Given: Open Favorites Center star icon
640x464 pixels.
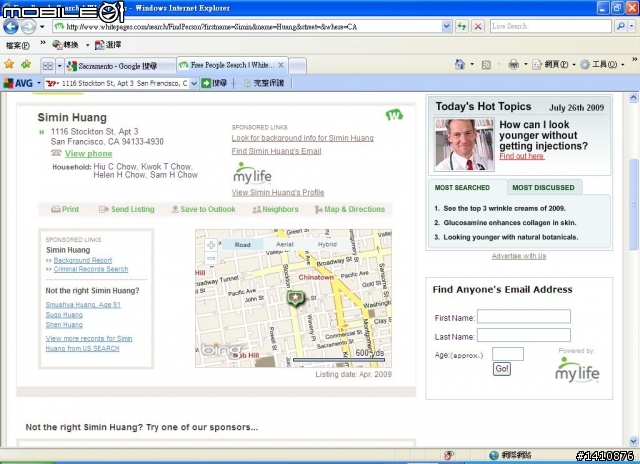Looking at the screenshot, I should pos(9,64).
